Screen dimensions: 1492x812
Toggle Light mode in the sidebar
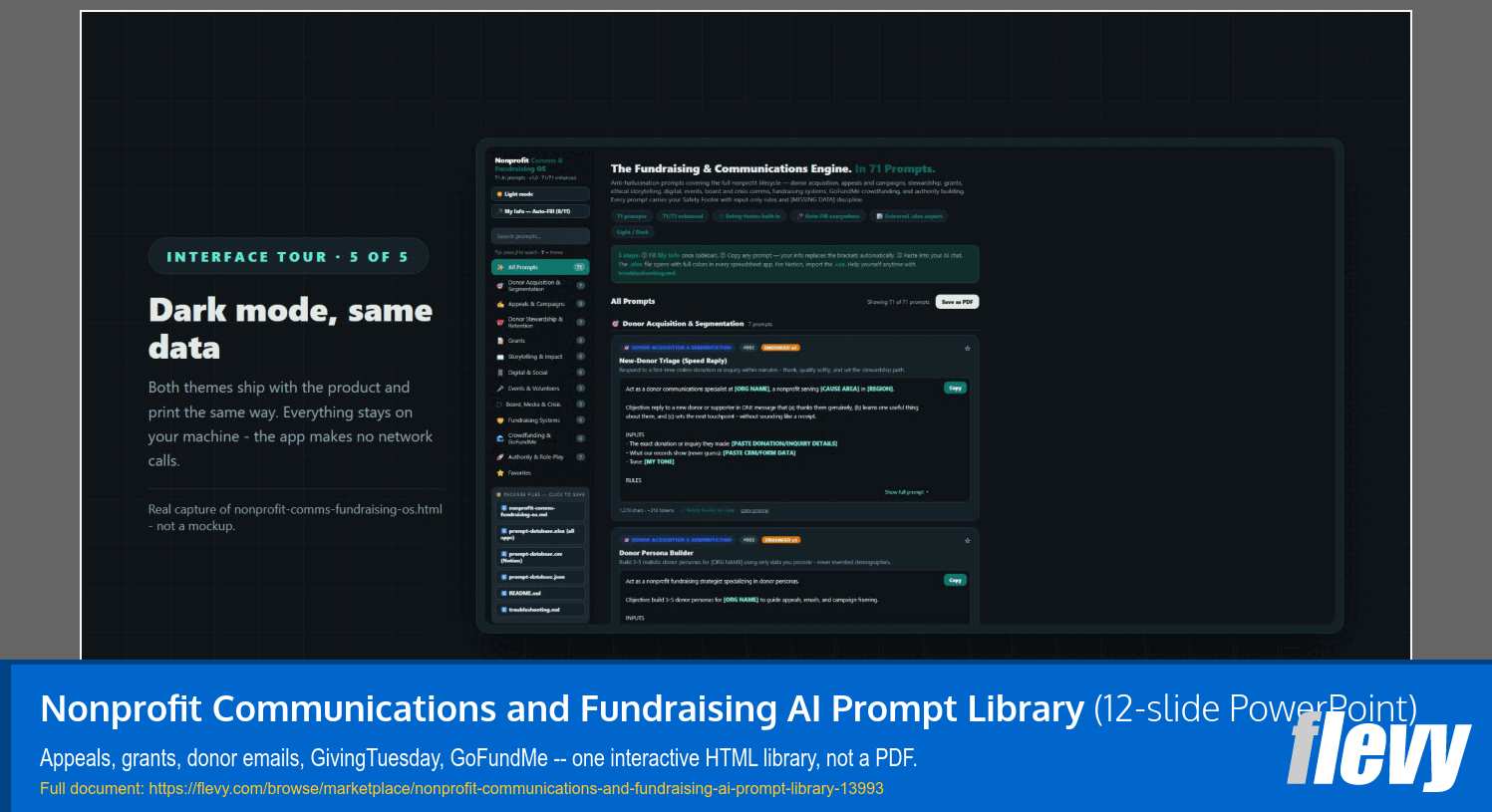click(540, 194)
